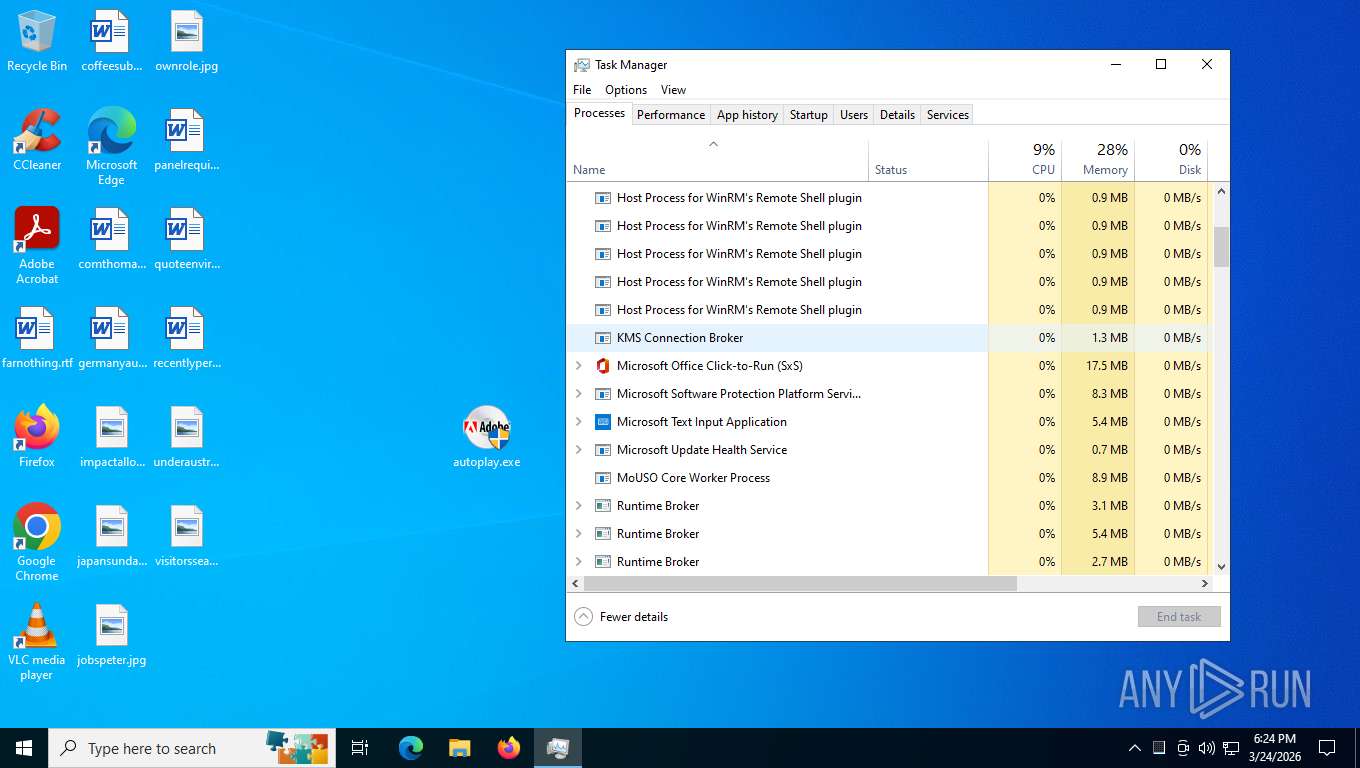Open the notification center icon

[x=1327, y=748]
